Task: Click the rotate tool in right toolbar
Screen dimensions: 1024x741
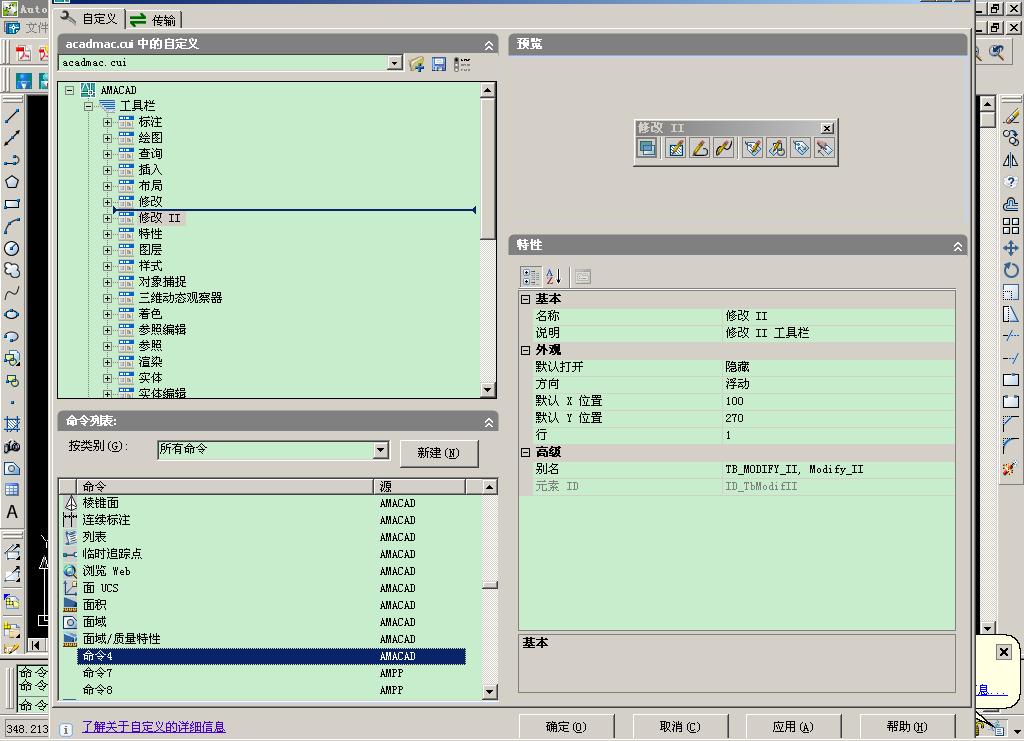Action: [x=1011, y=270]
